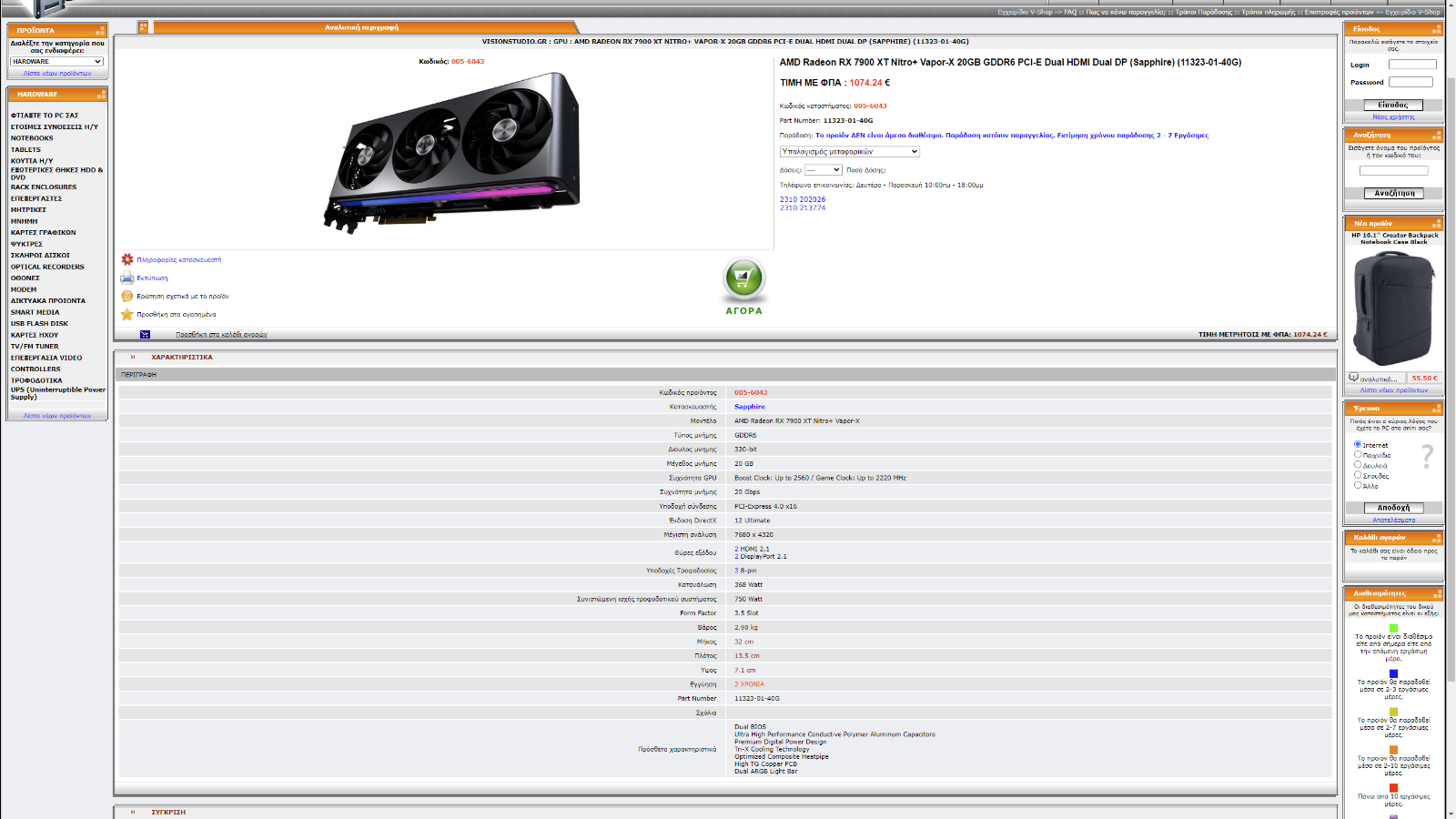Open the ΕΠΕΞΕΡΓΑΣΤΕΣ category
Viewport: 1456px width, 819px height.
coord(36,198)
